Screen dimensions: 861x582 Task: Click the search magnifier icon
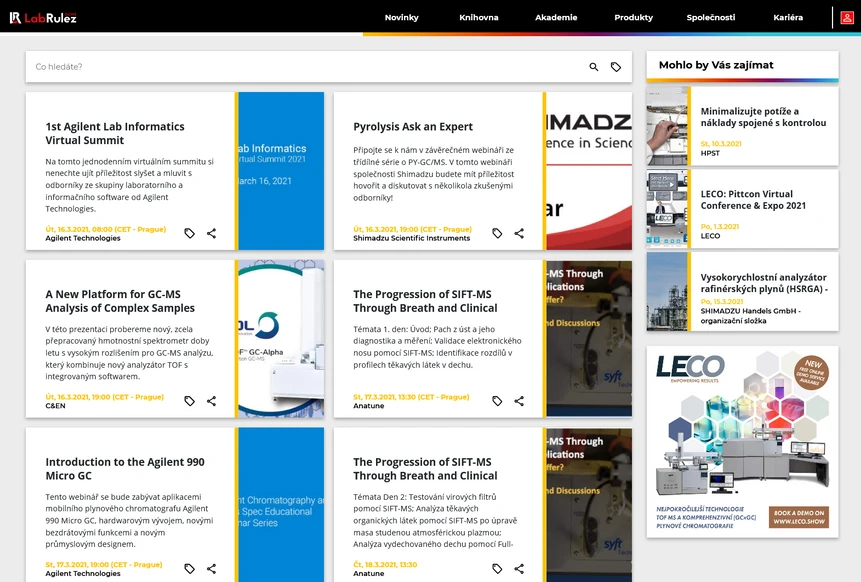coord(593,66)
